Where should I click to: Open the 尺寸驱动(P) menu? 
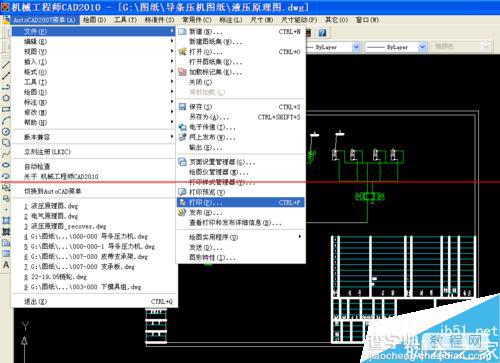298,20
